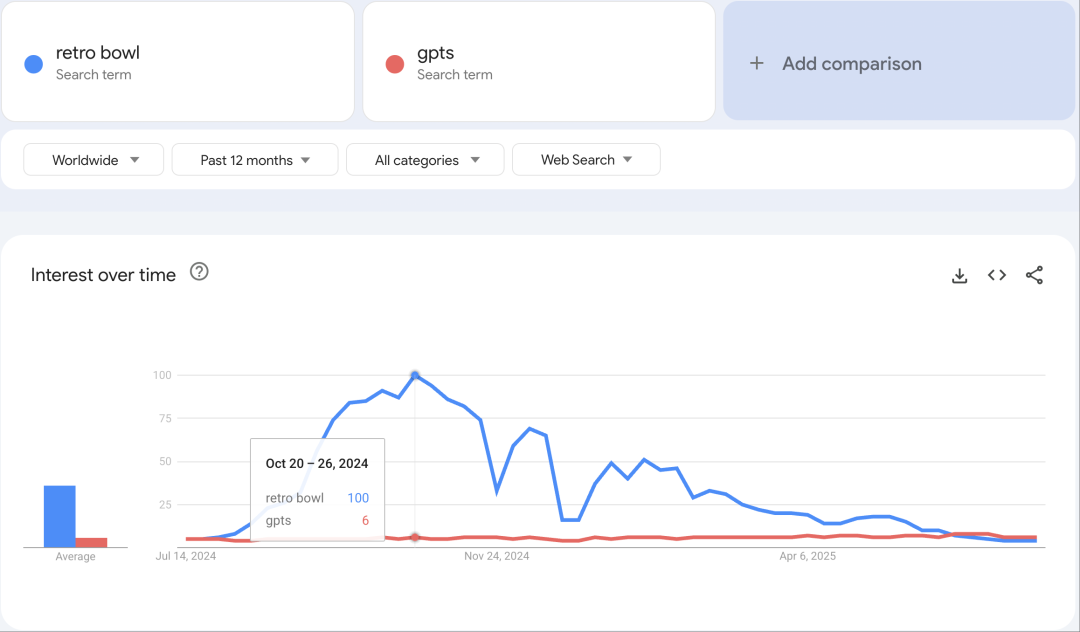Screen dimensions: 1080x632
Task: Open the Worldwide region dropdown
Action: tap(94, 160)
